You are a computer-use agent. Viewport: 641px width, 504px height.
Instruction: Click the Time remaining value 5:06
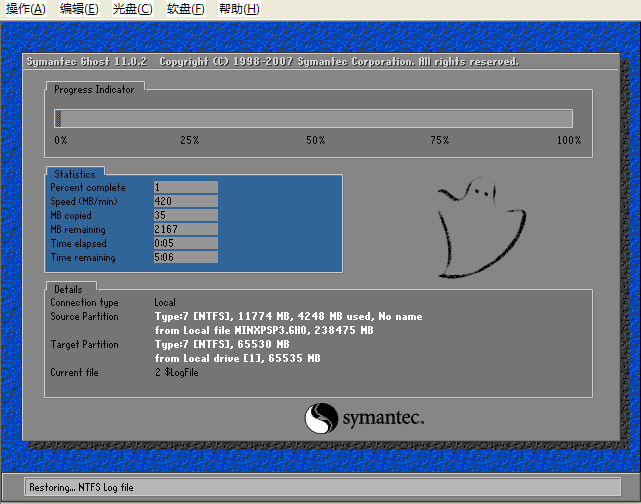point(186,257)
